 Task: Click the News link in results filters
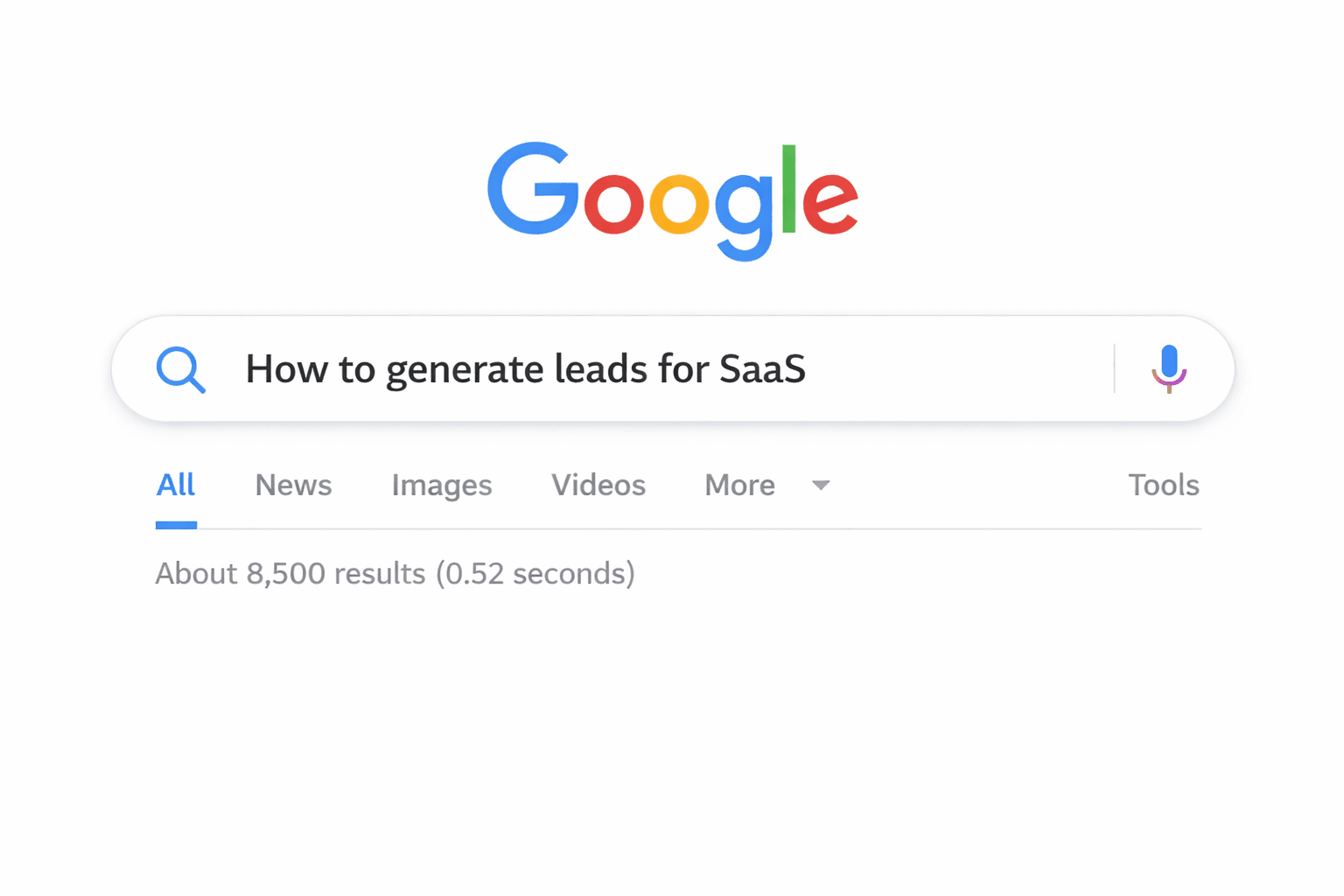293,485
